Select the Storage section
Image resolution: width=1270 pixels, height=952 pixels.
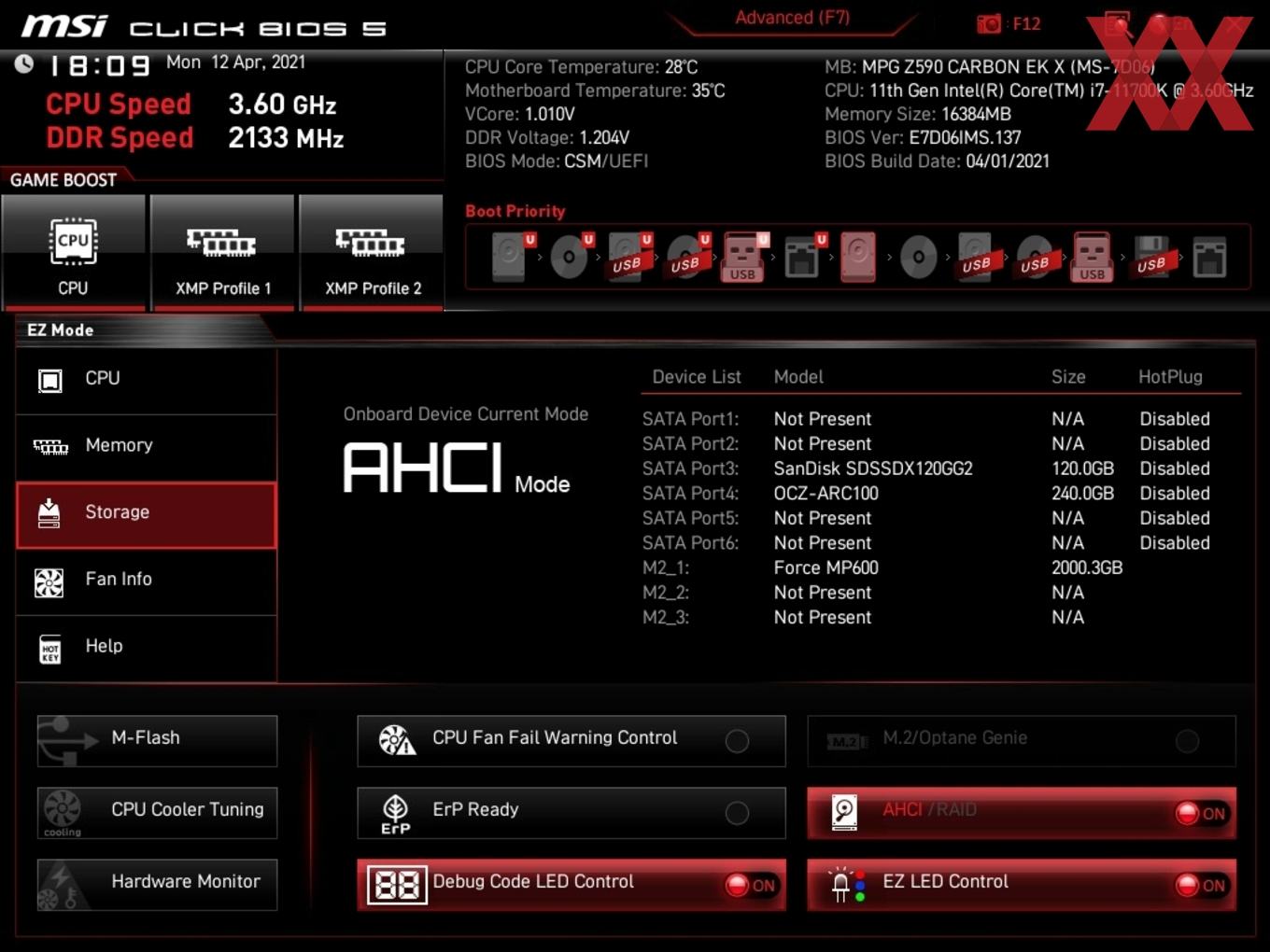(147, 514)
